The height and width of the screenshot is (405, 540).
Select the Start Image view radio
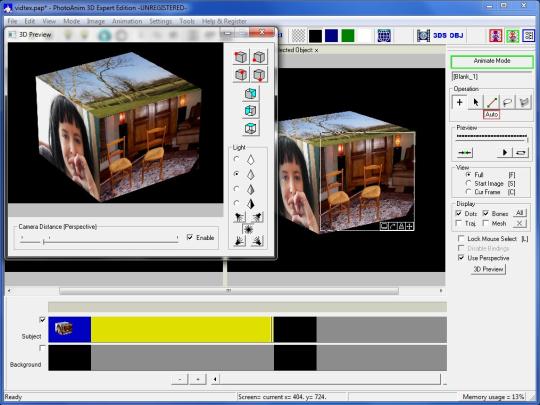pyautogui.click(x=468, y=183)
